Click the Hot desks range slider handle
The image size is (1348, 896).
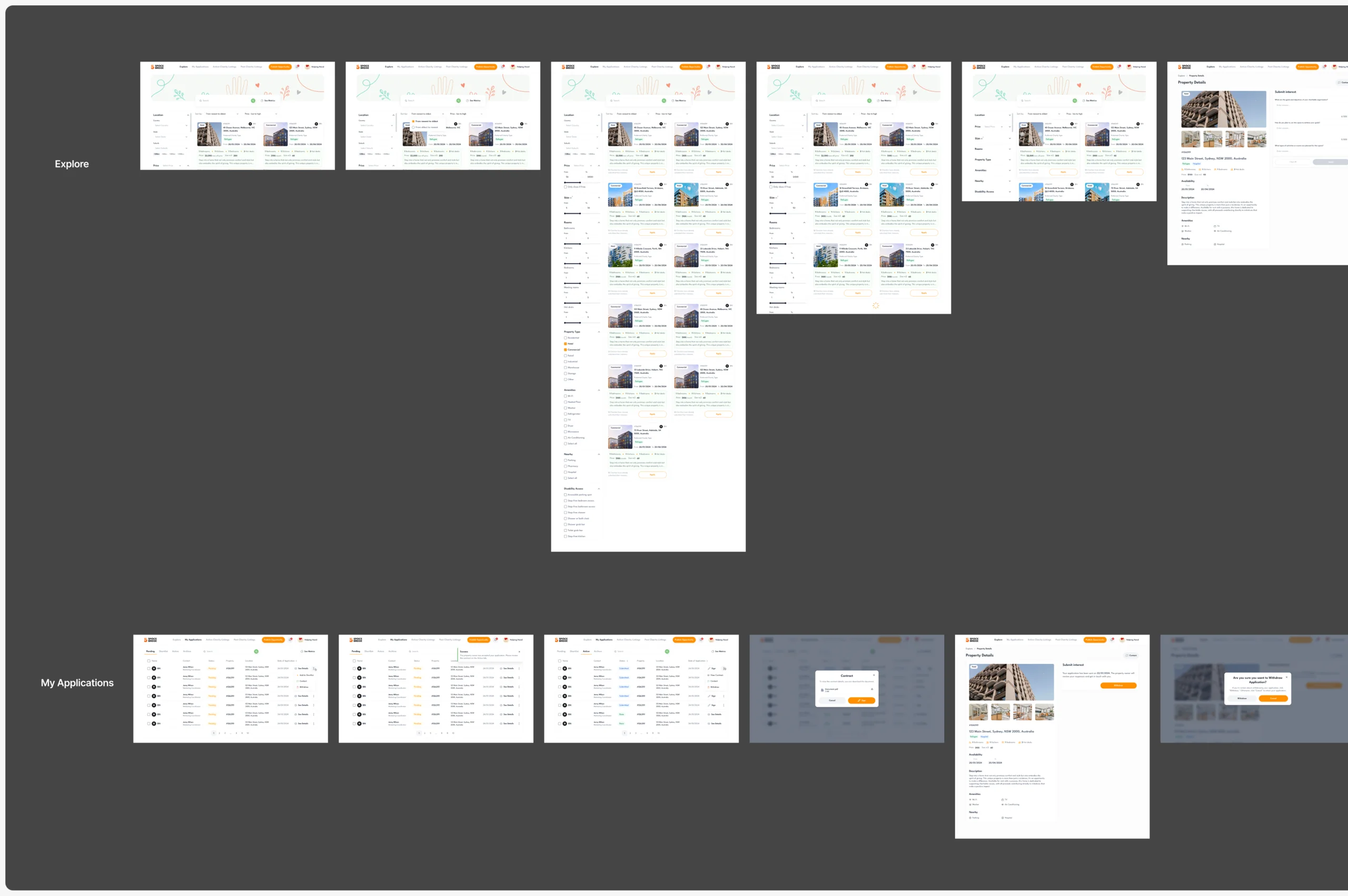(581, 323)
